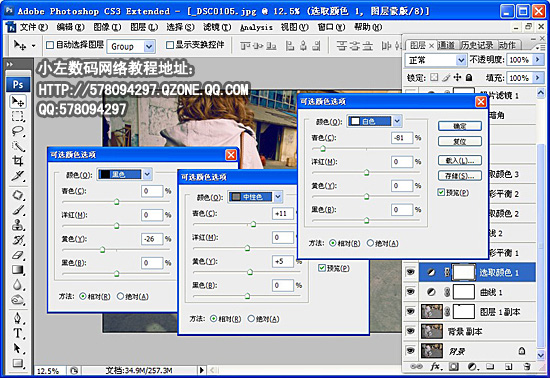Open colors dropdown showing 中性色
Image resolution: width=550 pixels, height=378 pixels.
pyautogui.click(x=278, y=197)
